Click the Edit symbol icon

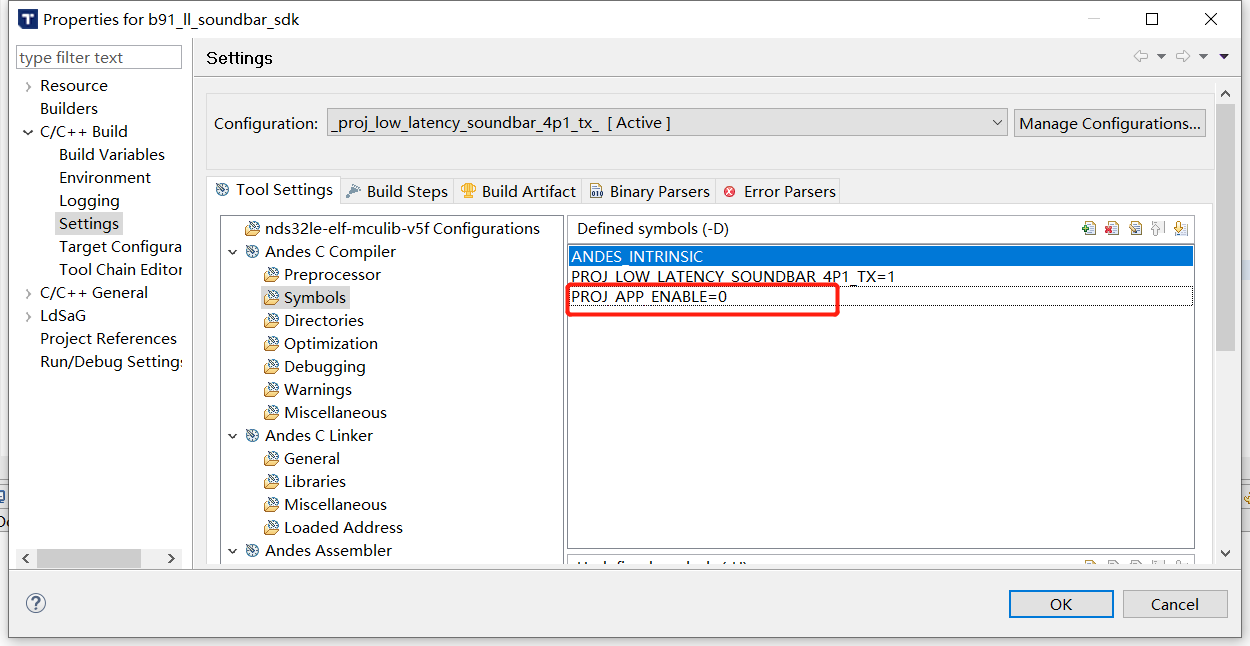(x=1135, y=229)
